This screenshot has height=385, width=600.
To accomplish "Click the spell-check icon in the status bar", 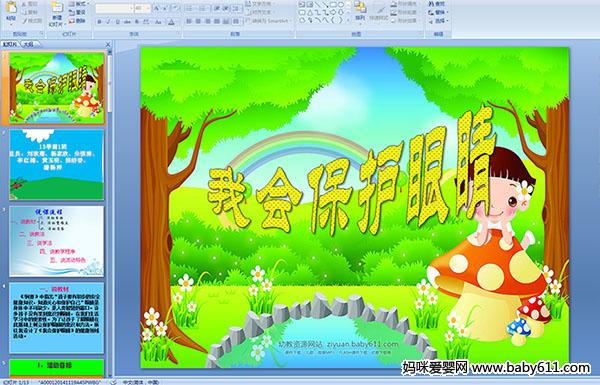I will pyautogui.click(x=114, y=382).
